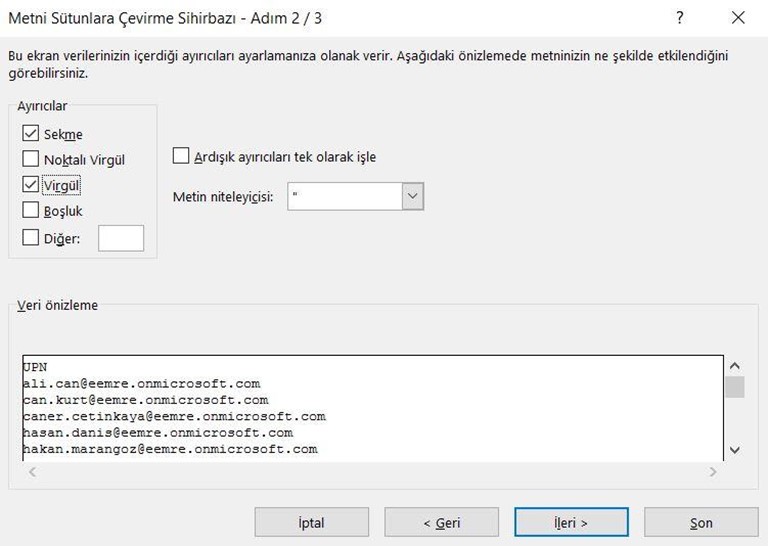768x546 pixels.
Task: Finish the wizard with Son button
Action: click(701, 522)
